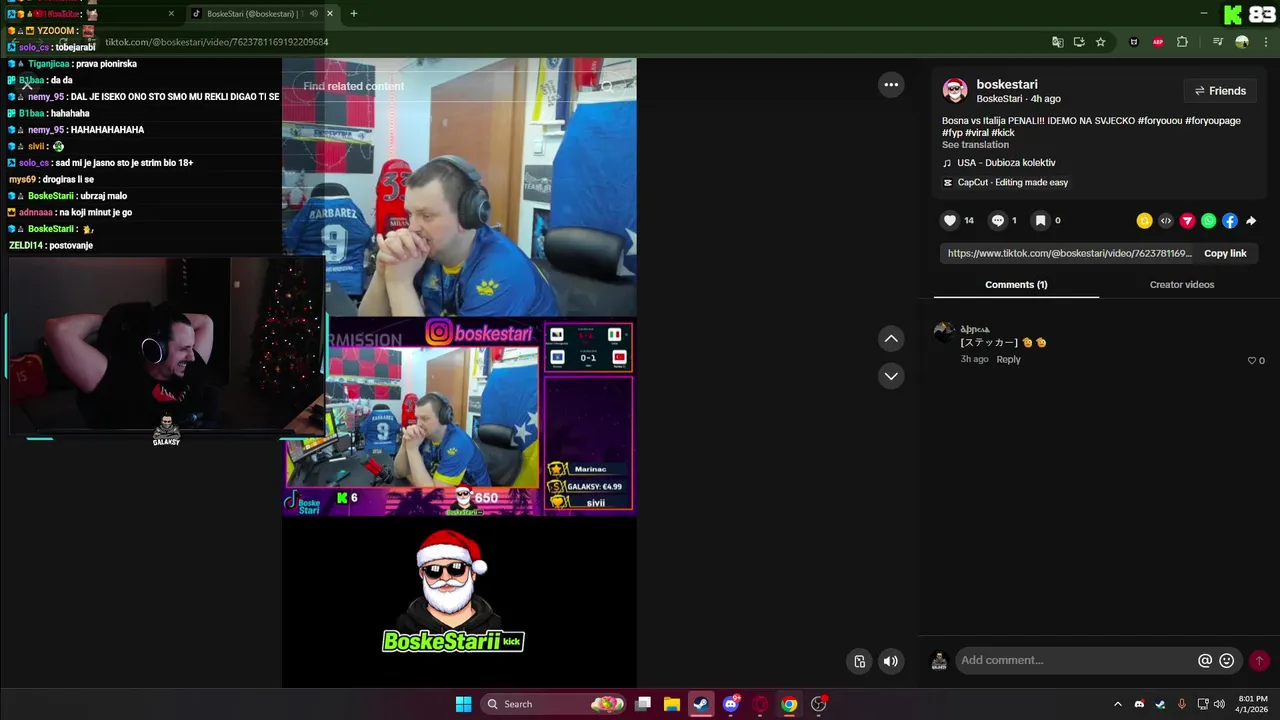Open the system volume tray icon
The height and width of the screenshot is (720, 1280).
pyautogui.click(x=1219, y=704)
